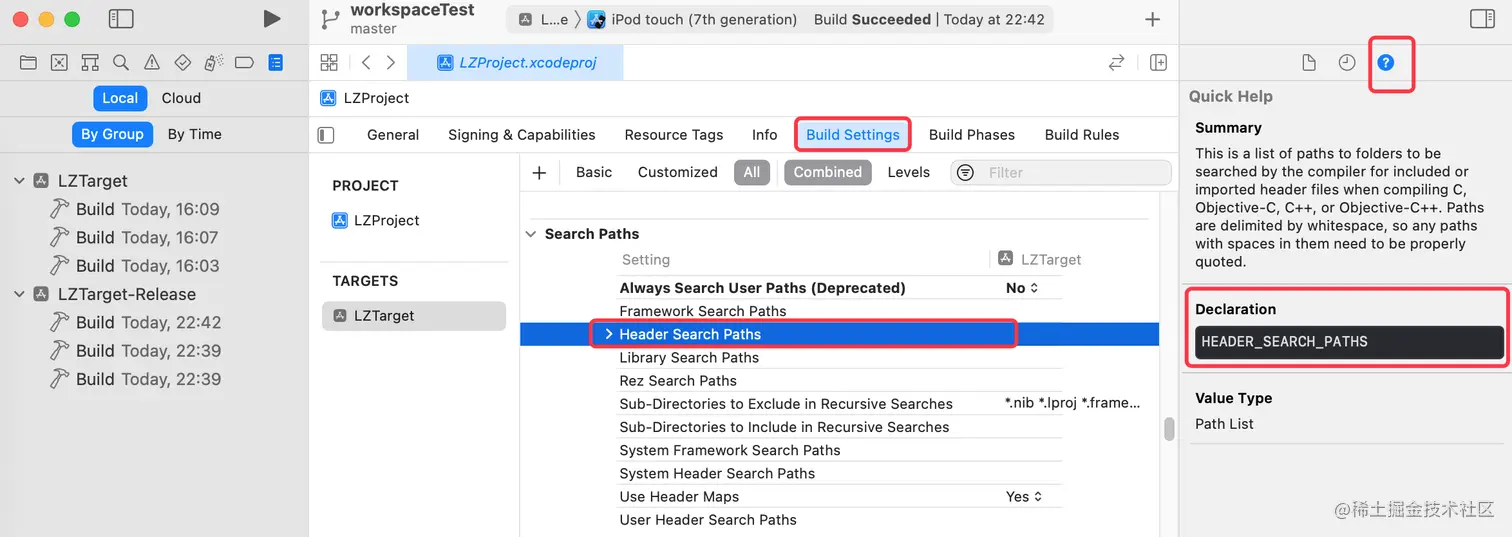Viewport: 1512px width, 537px height.
Task: Show only Customized settings
Action: [678, 172]
